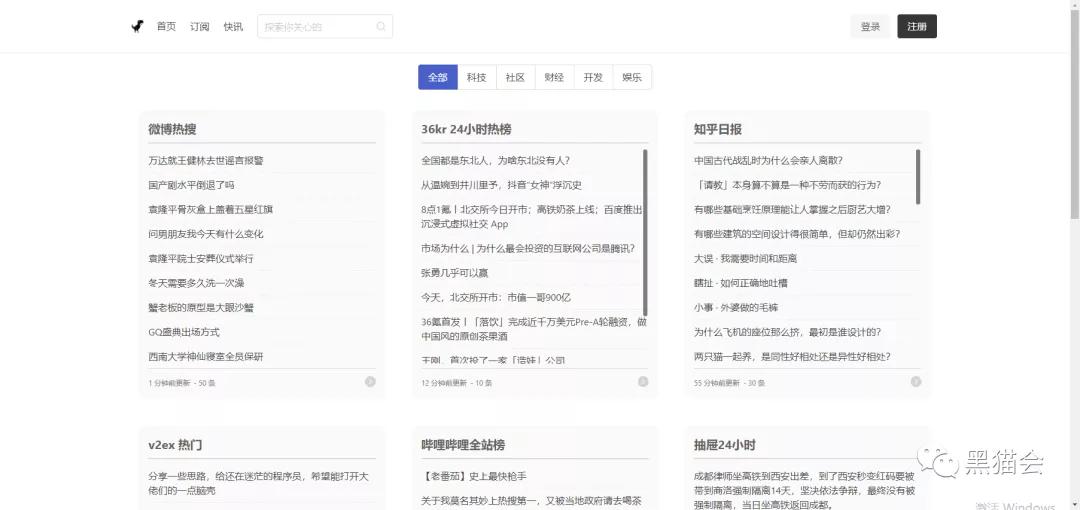The image size is (1080, 510).
Task: Open 有哪些建筑的空间设计 question
Action: pos(798,234)
